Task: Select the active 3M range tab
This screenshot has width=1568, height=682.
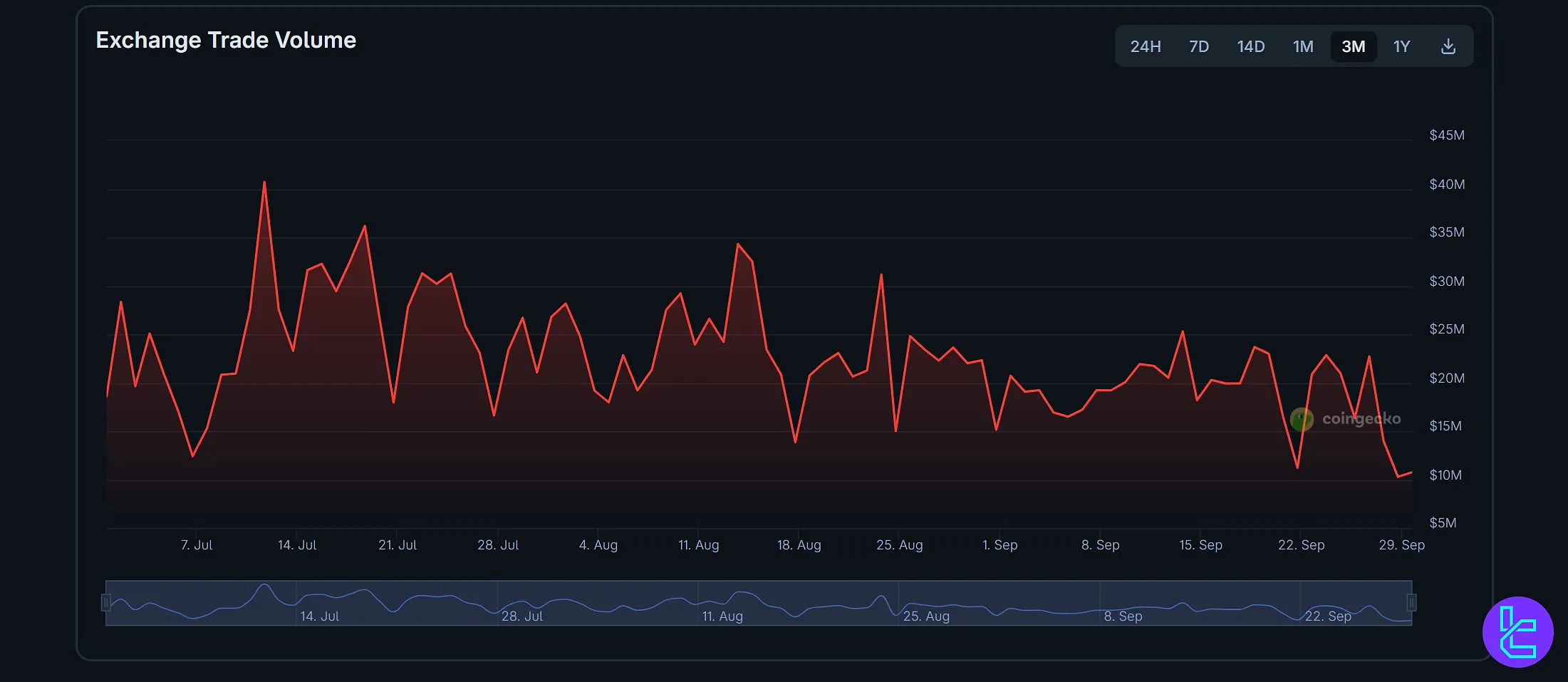Action: (x=1353, y=47)
